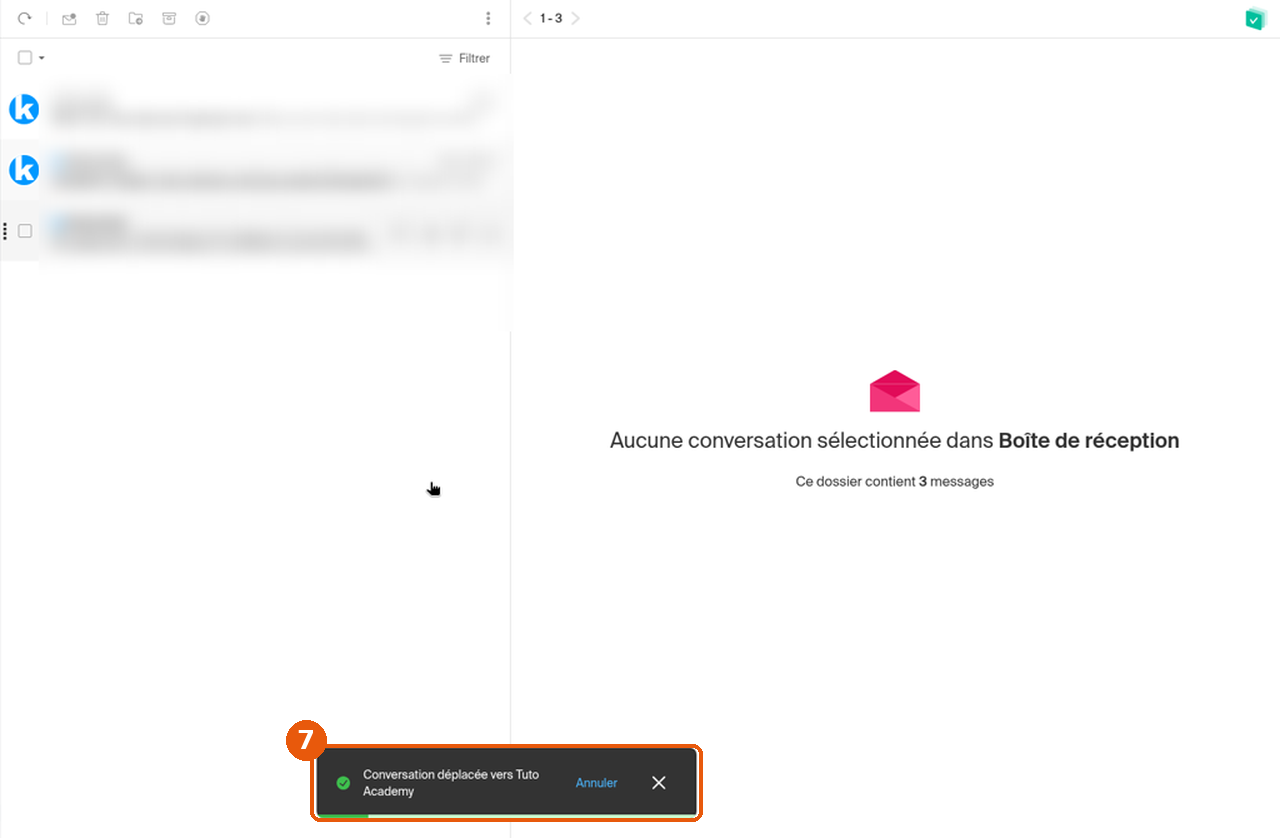Click "Aucune conversation sélectionnée dans Boîte de réception" text

pos(895,440)
